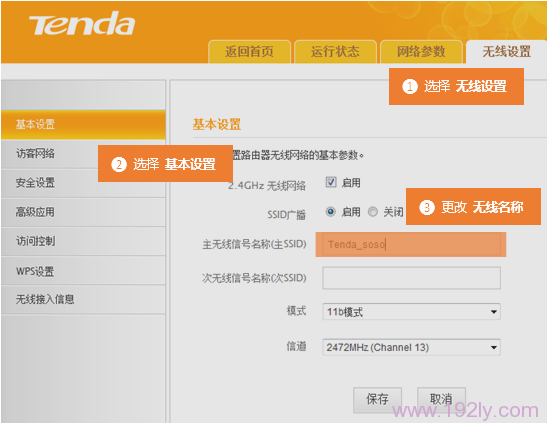Click the SSID广播 label
The image size is (548, 425).
tap(287, 214)
